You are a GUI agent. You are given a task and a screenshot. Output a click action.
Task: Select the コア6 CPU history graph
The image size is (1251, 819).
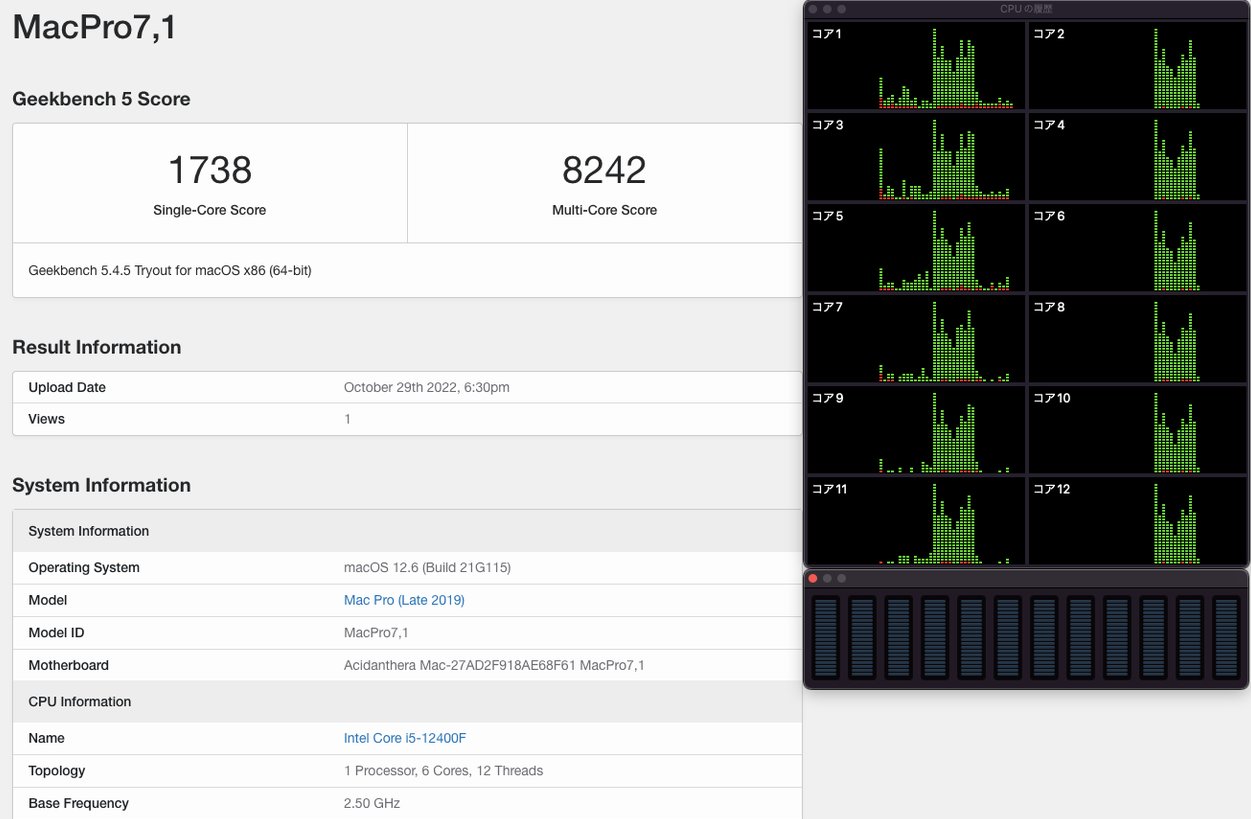pos(1138,248)
